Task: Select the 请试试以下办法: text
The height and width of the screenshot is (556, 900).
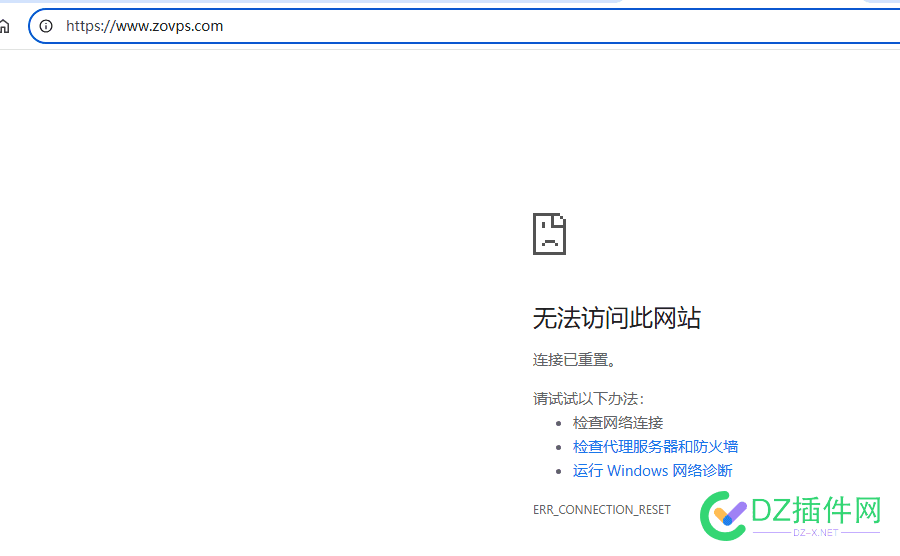Action: [x=589, y=398]
